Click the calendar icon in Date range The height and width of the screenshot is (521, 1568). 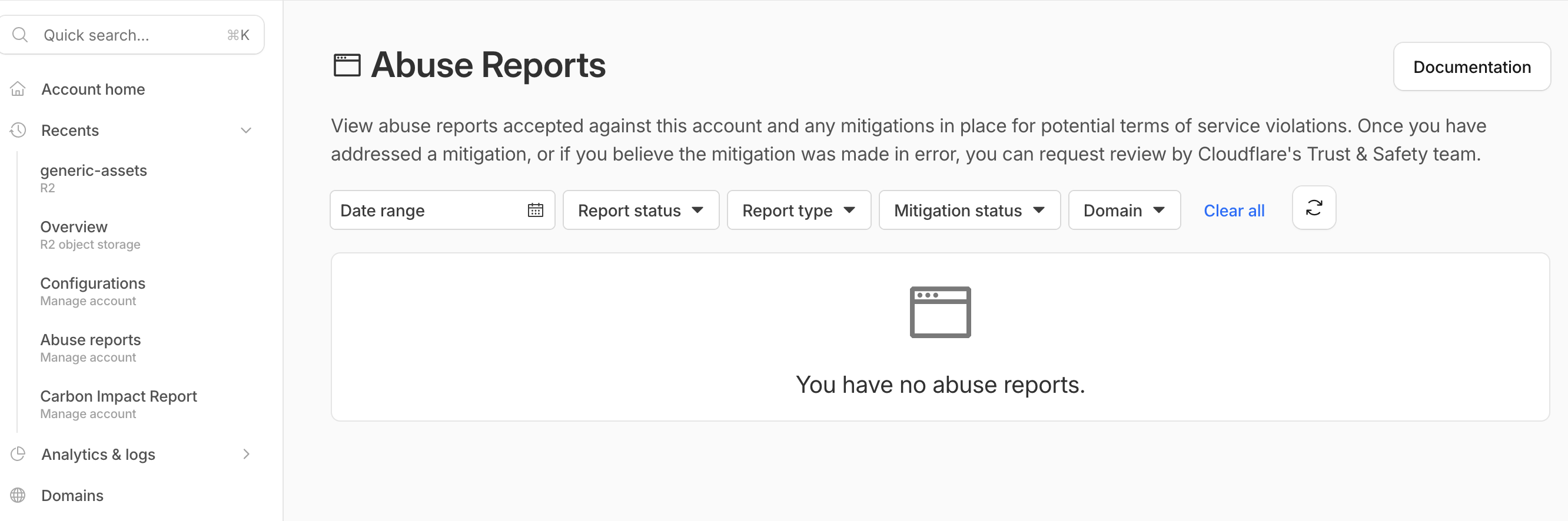click(x=535, y=211)
